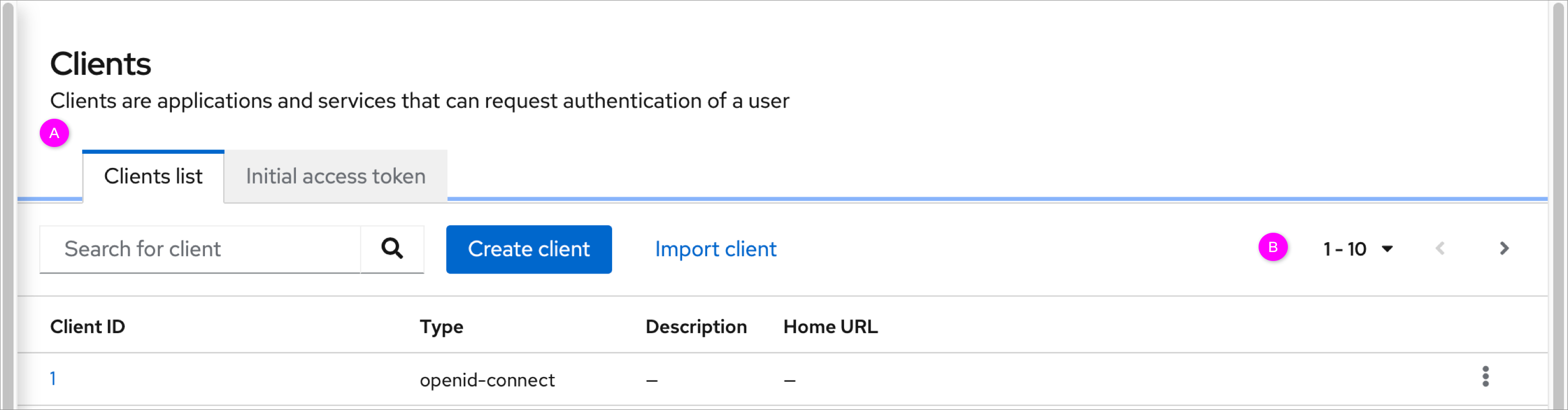
Task: Click the Create client button
Action: pyautogui.click(x=529, y=249)
